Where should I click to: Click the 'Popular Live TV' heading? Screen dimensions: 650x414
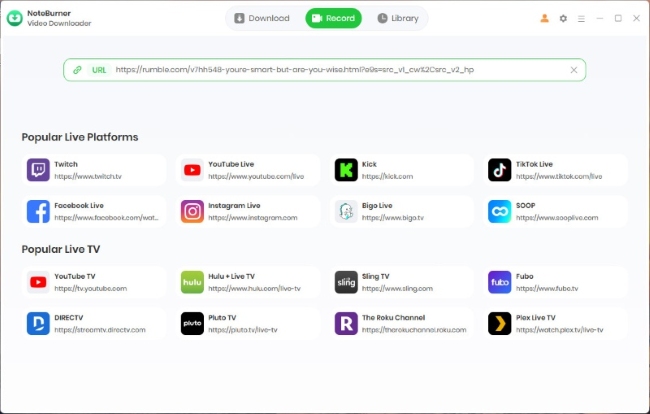61,249
